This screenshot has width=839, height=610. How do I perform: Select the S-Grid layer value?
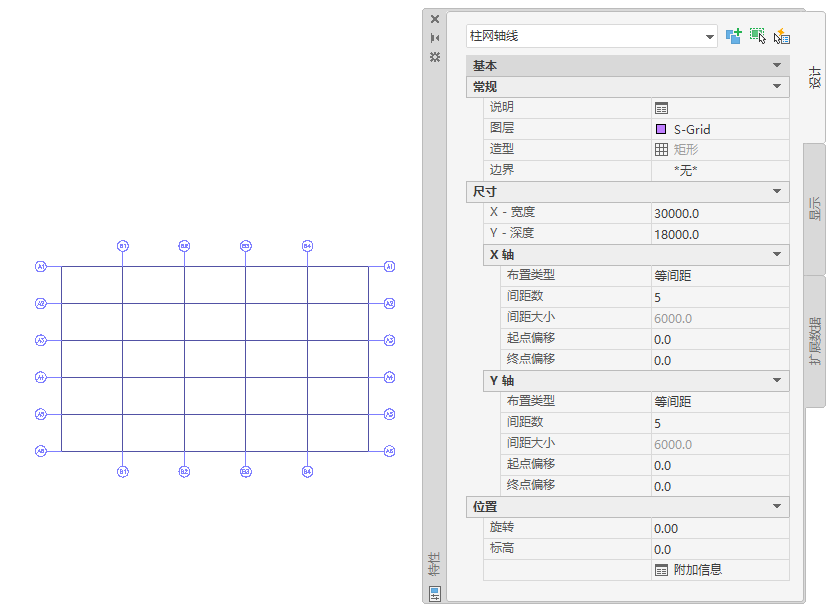pos(692,129)
